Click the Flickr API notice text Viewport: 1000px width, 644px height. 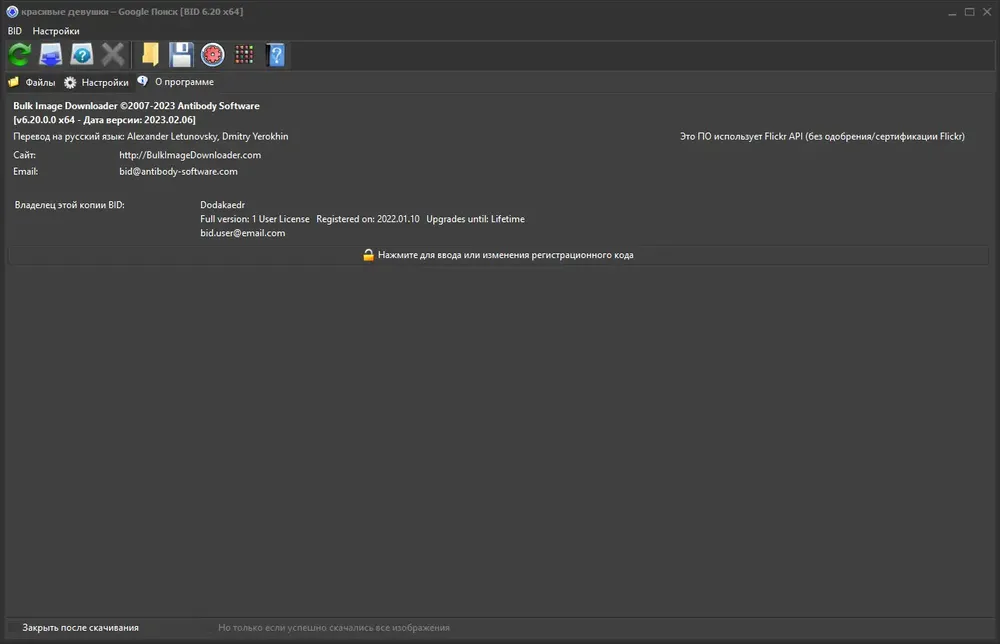click(x=822, y=136)
